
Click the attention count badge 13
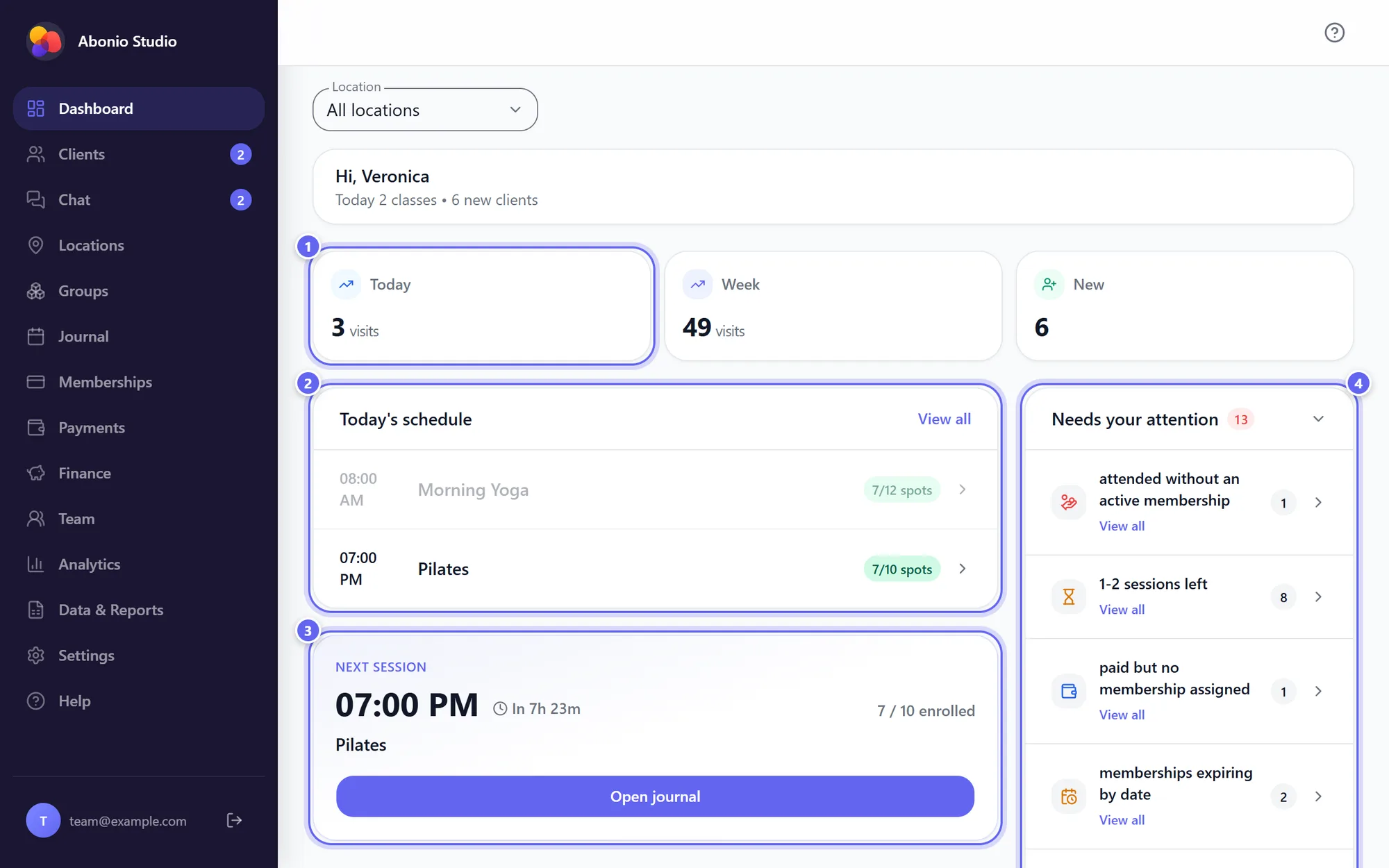1240,419
